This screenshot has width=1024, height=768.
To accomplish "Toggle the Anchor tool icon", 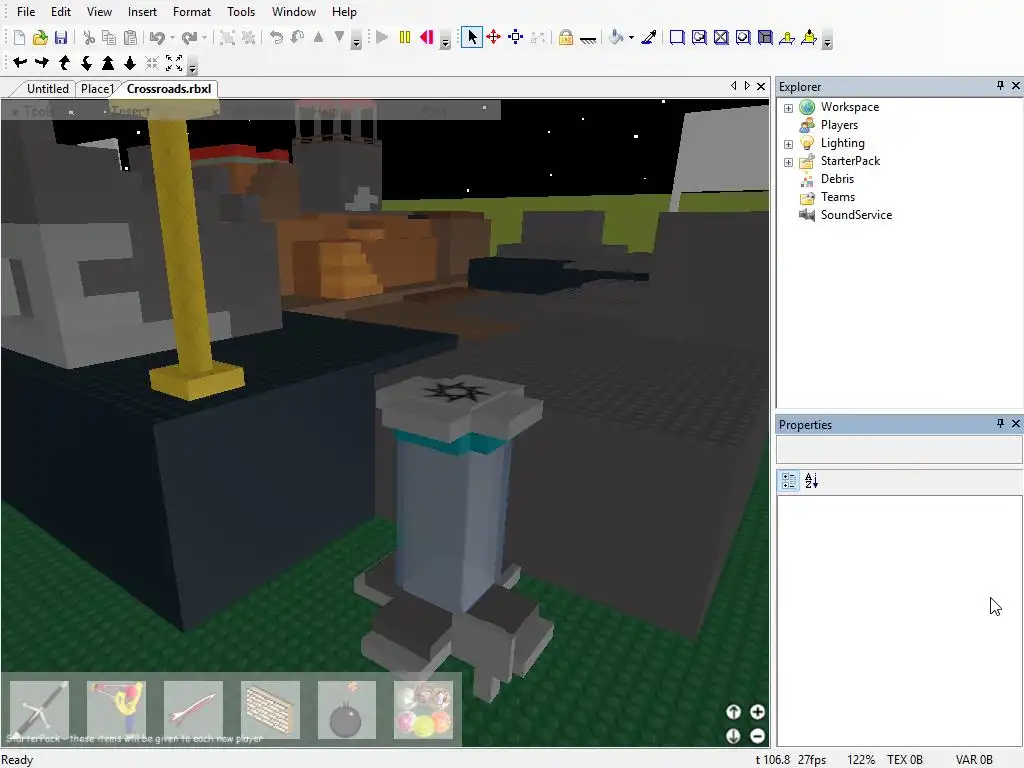I will [588, 39].
